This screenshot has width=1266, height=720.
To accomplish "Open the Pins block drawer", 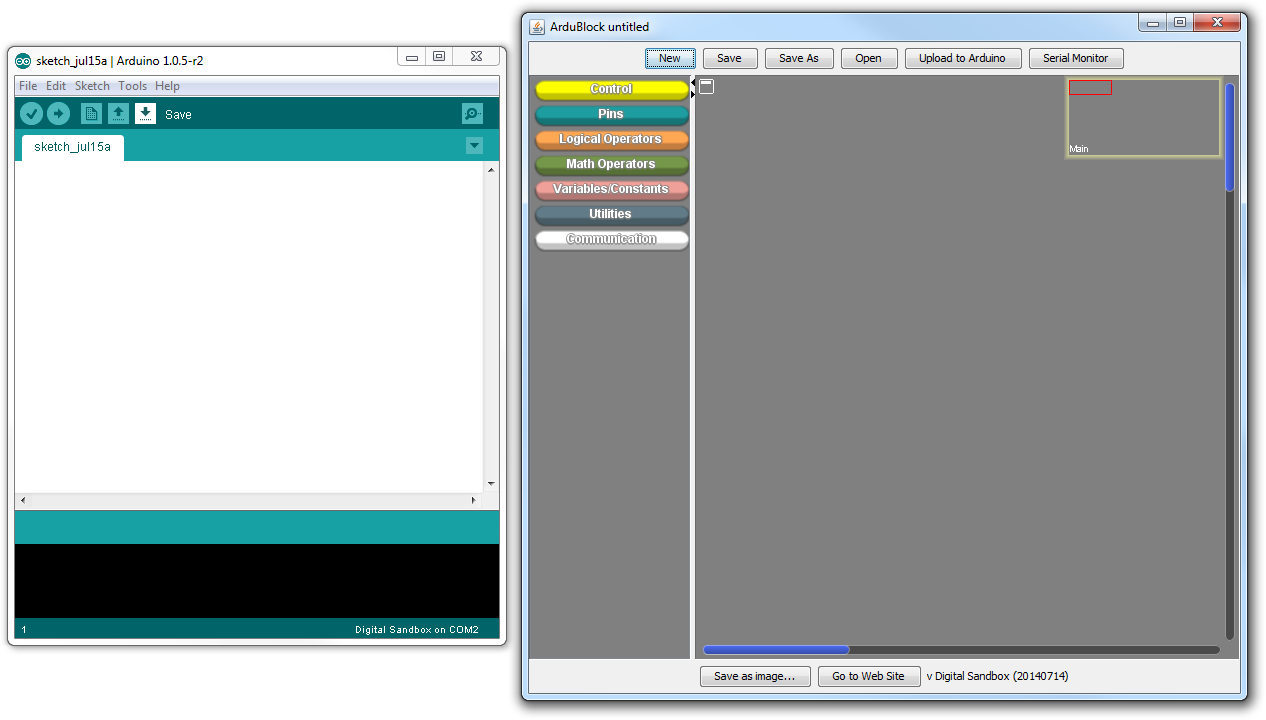I will 611,114.
